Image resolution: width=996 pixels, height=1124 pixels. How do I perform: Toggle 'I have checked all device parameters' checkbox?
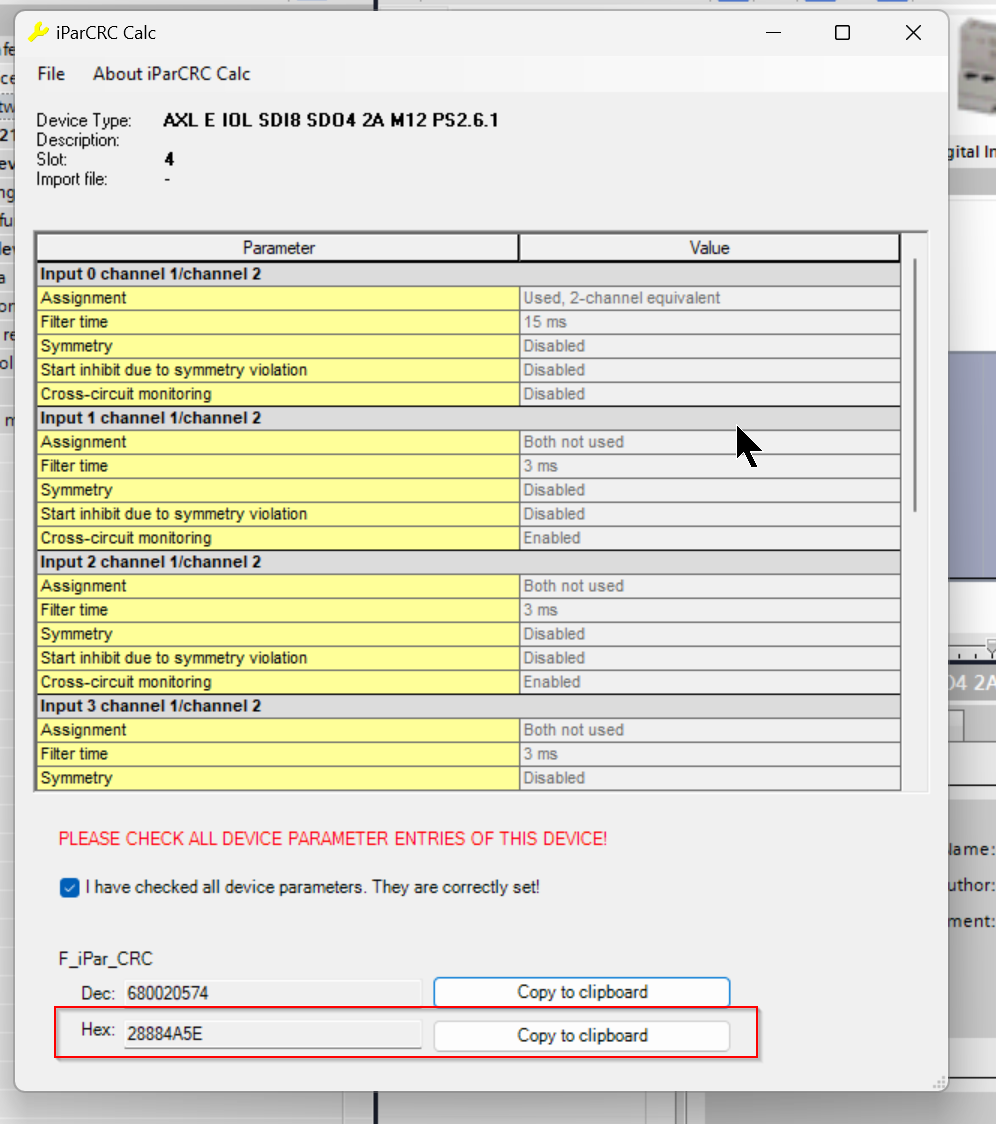pos(70,887)
